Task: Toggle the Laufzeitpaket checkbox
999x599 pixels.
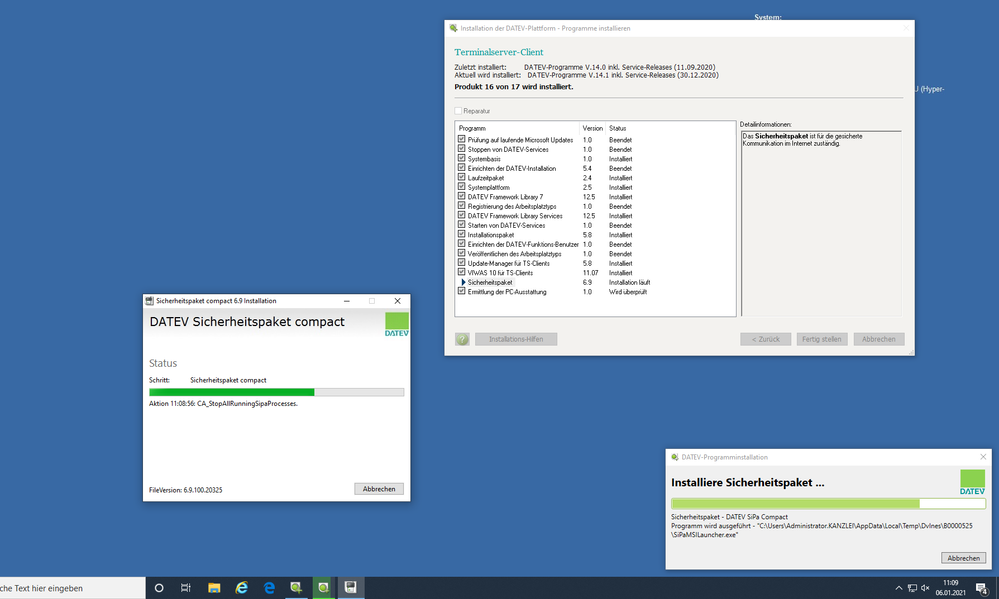Action: coord(461,178)
